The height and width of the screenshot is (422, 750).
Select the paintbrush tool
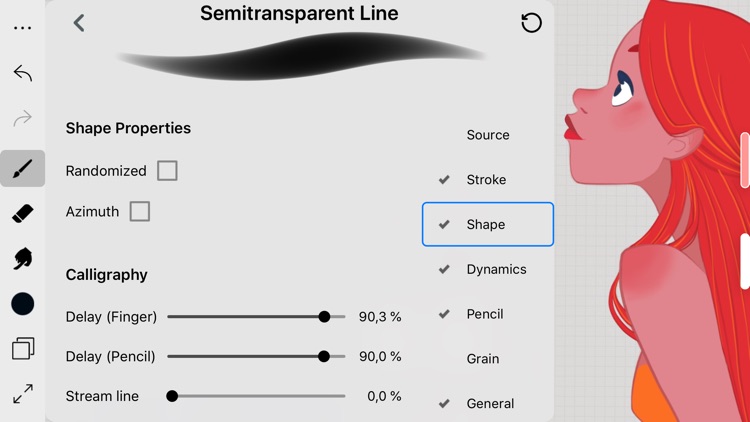[22, 168]
